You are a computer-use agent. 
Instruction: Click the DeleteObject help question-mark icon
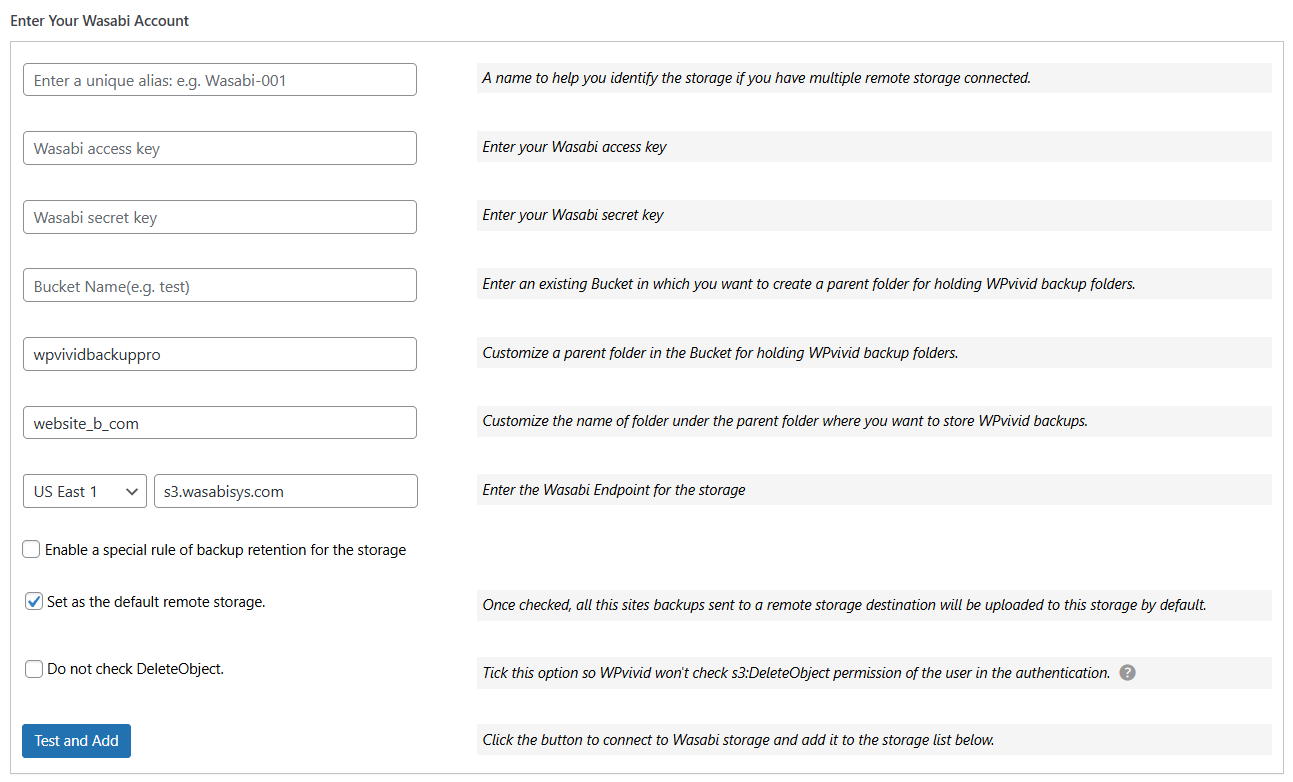(x=1127, y=673)
